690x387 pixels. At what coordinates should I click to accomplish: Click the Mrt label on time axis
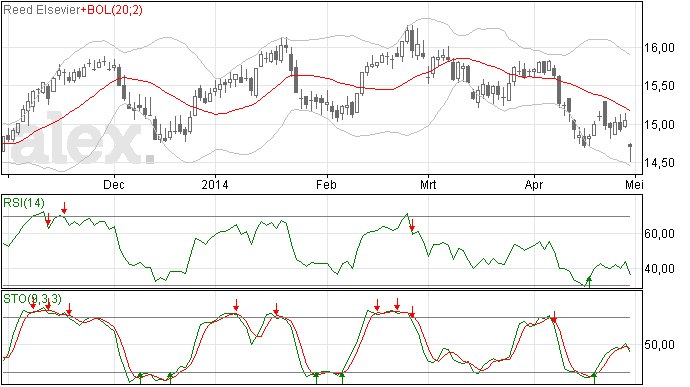(428, 184)
